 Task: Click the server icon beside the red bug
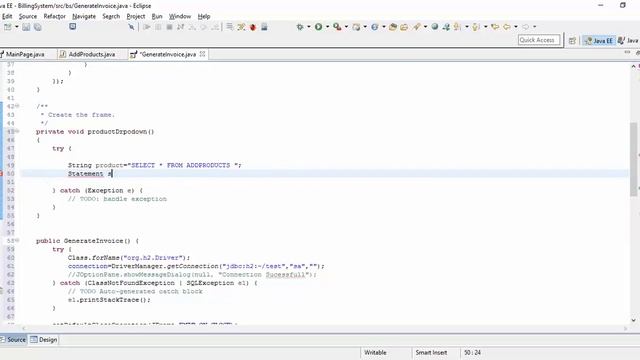[264, 27]
